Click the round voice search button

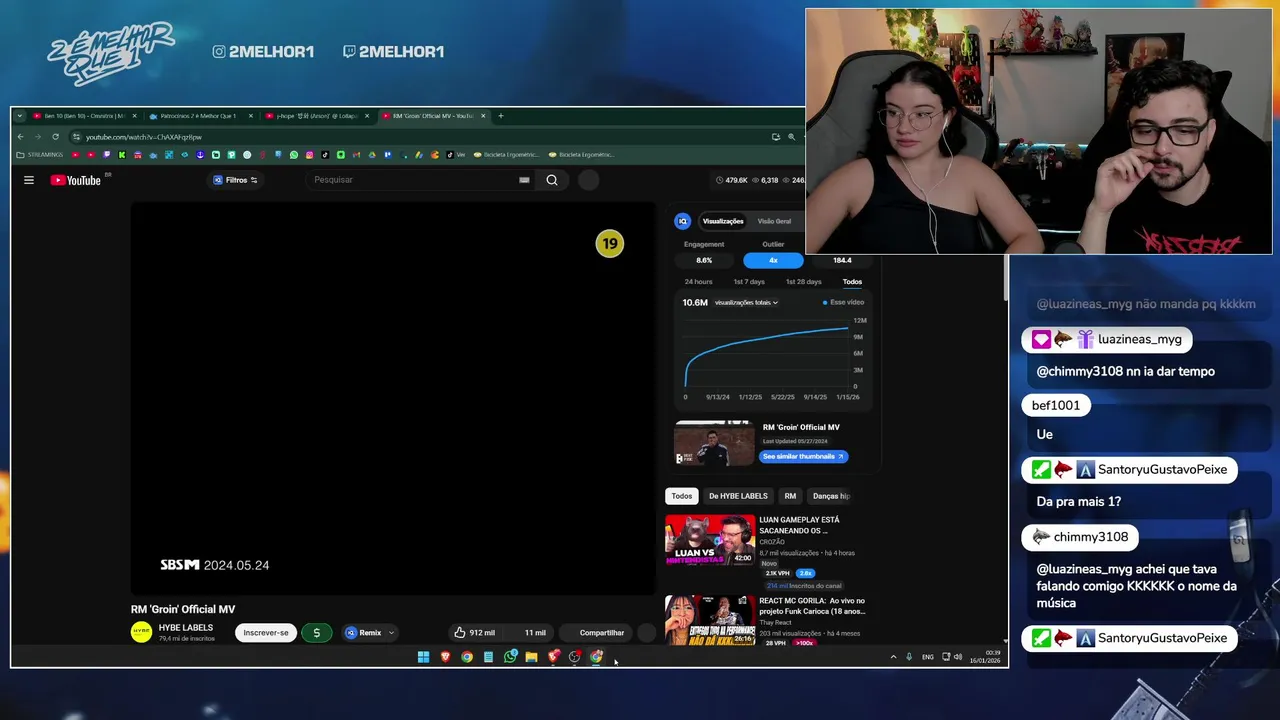click(x=589, y=180)
